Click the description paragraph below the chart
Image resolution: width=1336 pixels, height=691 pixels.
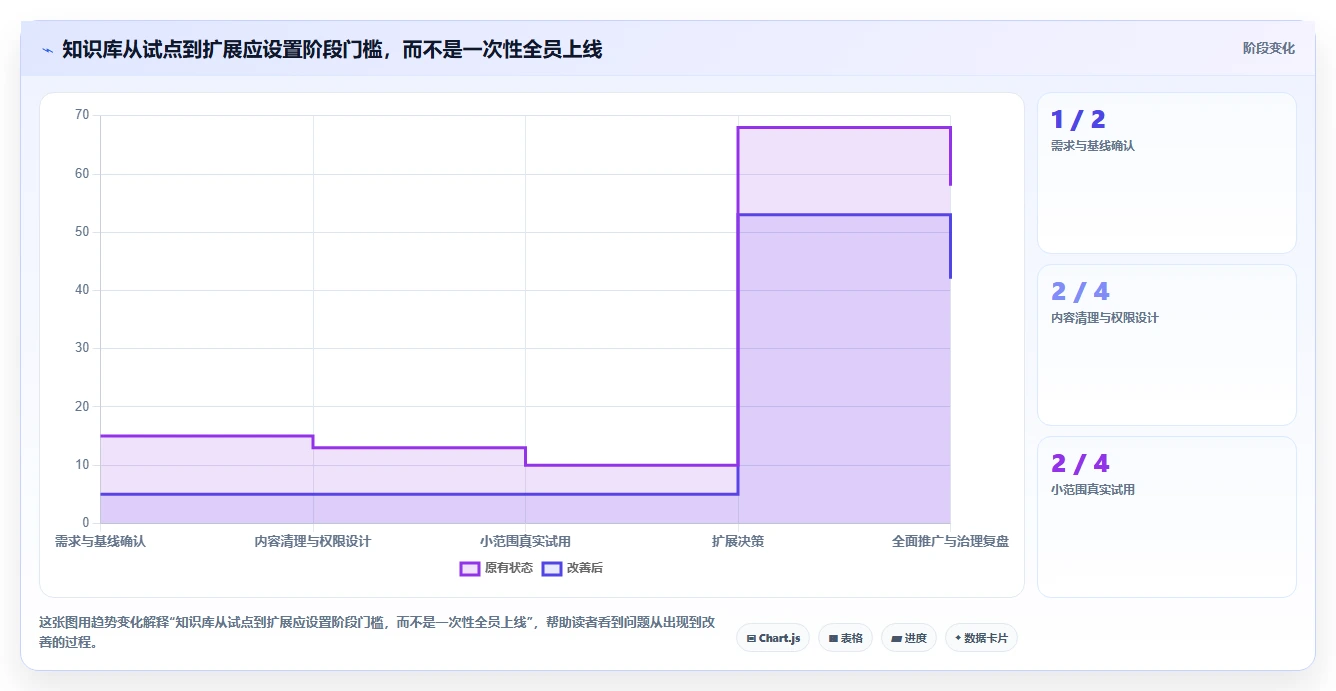click(377, 632)
